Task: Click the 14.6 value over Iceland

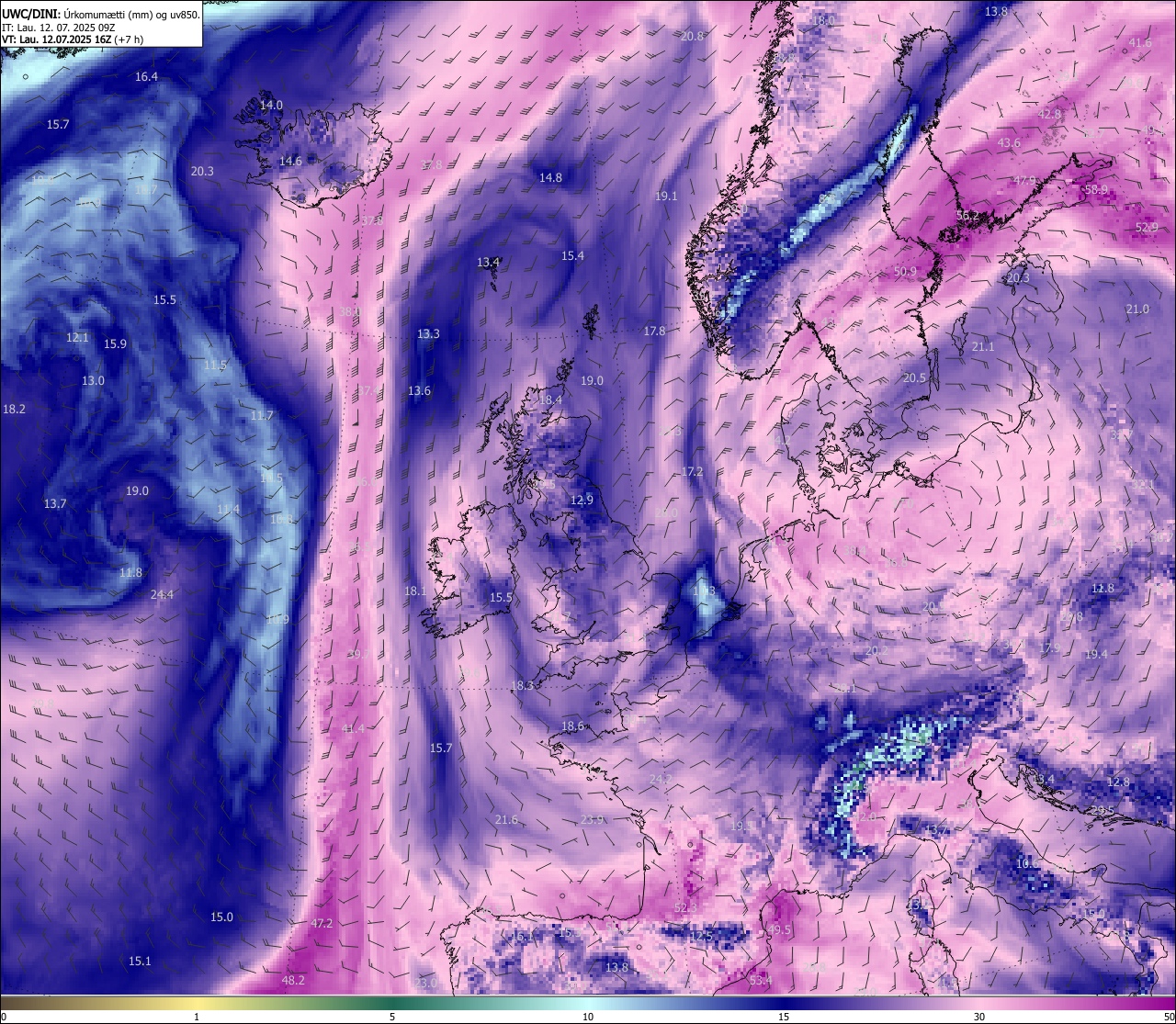Action: click(x=290, y=161)
